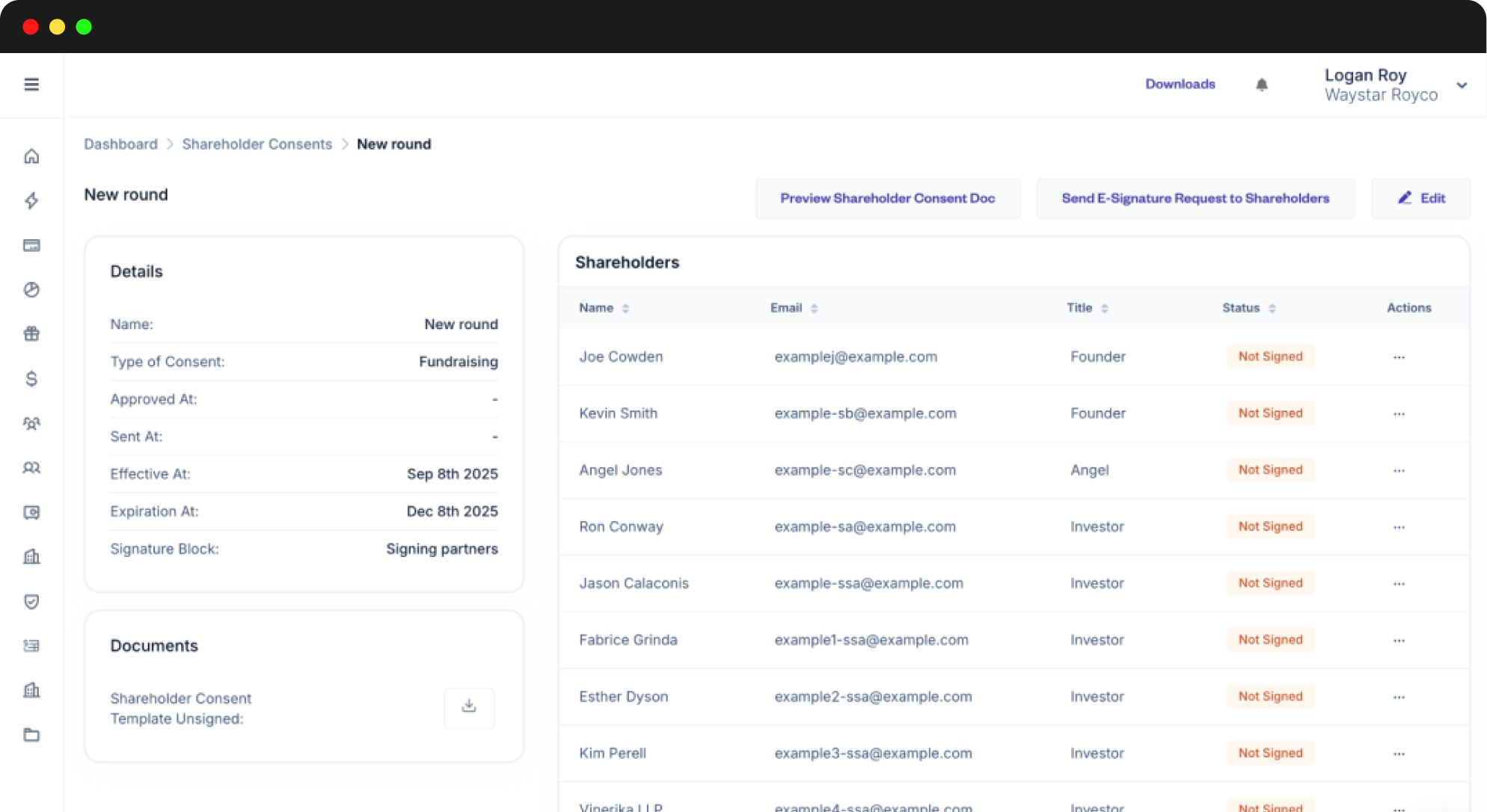This screenshot has height=812, width=1487.
Task: Click Send E-Signature Request to Shareholders
Action: pos(1195,198)
